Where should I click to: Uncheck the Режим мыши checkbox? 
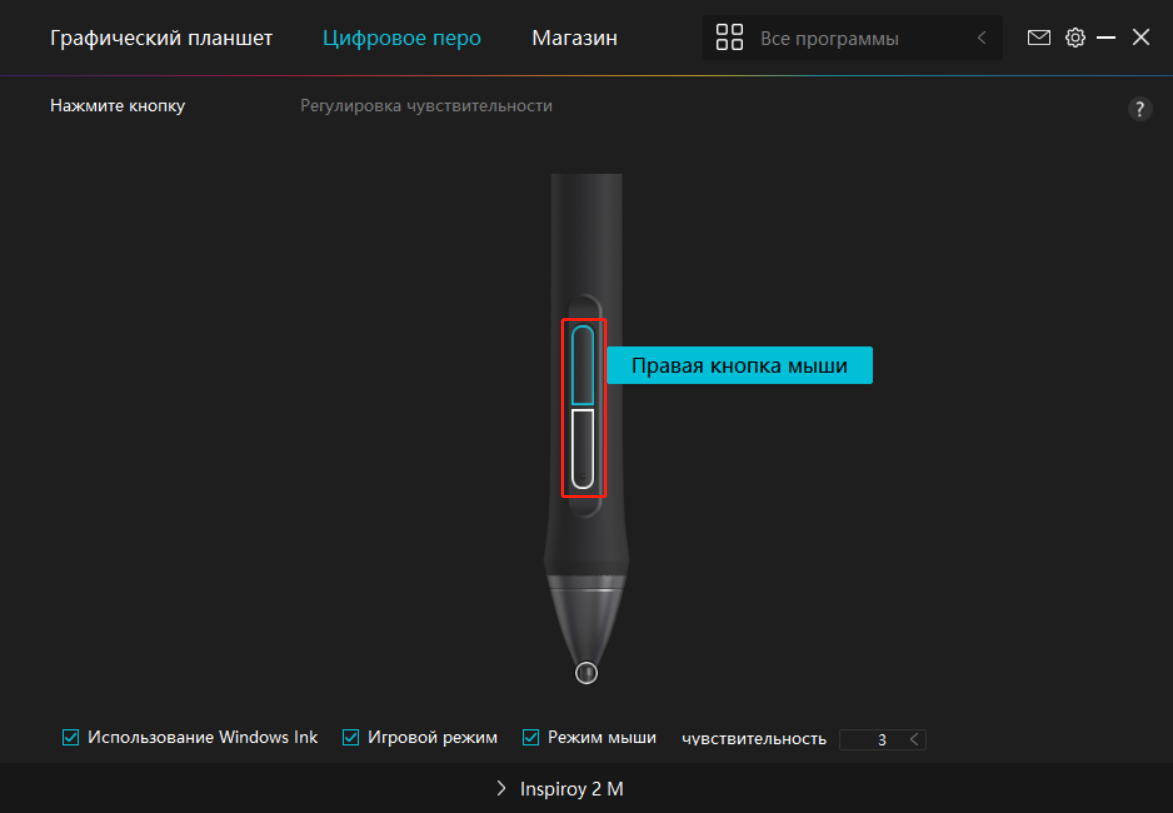531,738
